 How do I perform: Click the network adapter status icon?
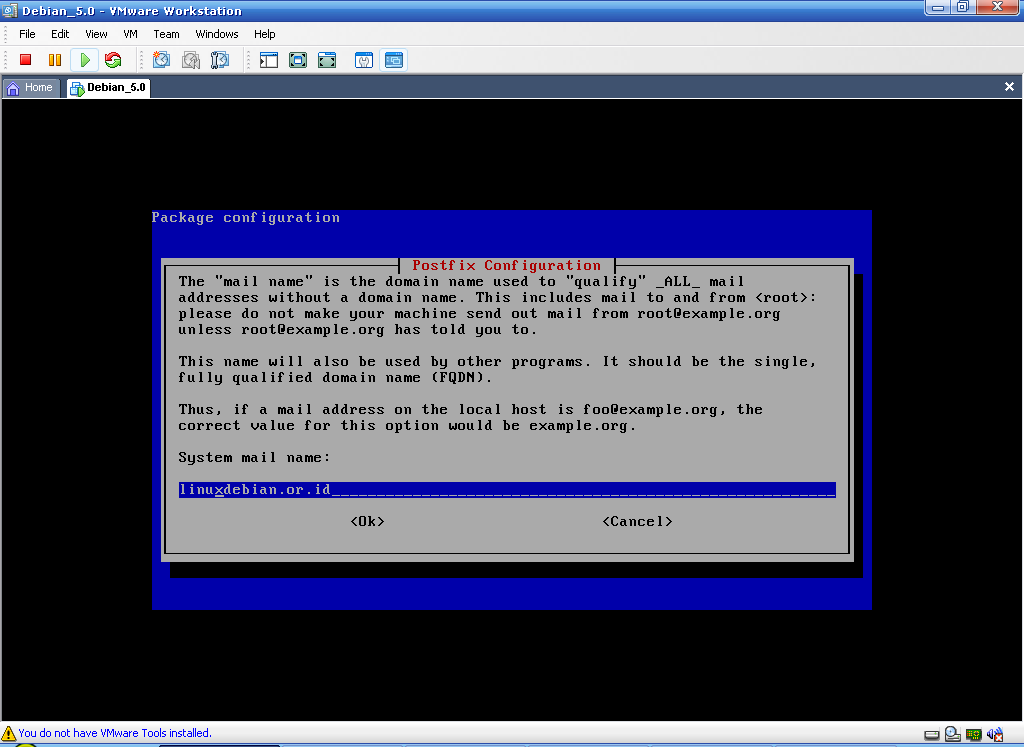click(974, 735)
